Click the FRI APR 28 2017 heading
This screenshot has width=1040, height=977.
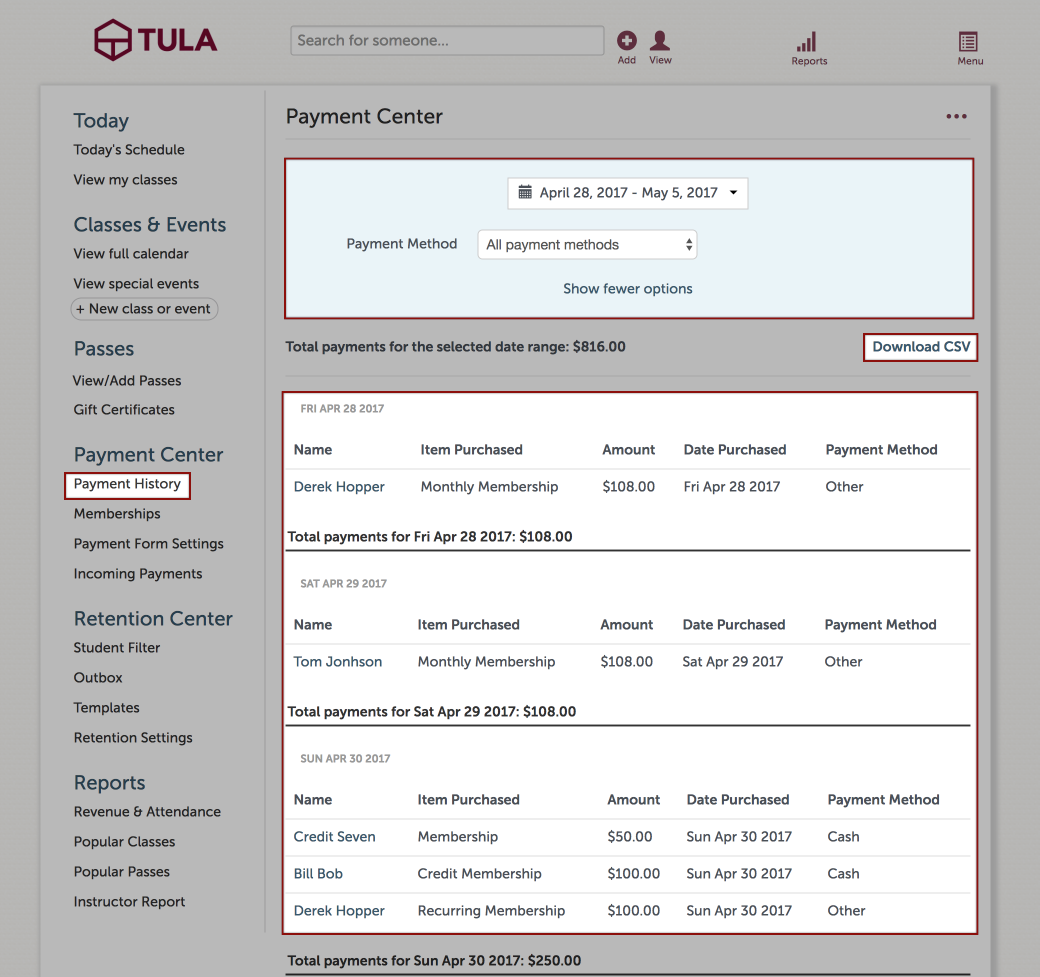click(342, 409)
